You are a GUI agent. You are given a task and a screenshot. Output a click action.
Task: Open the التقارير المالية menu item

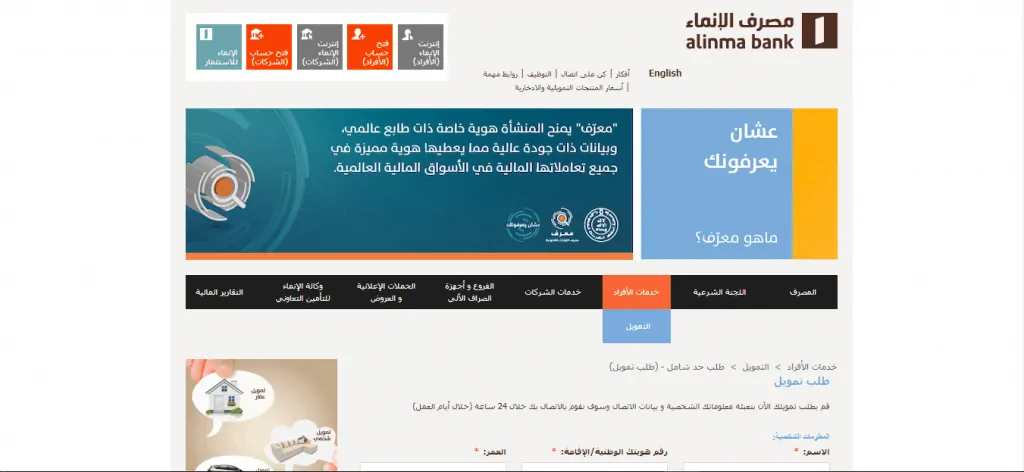click(x=219, y=292)
